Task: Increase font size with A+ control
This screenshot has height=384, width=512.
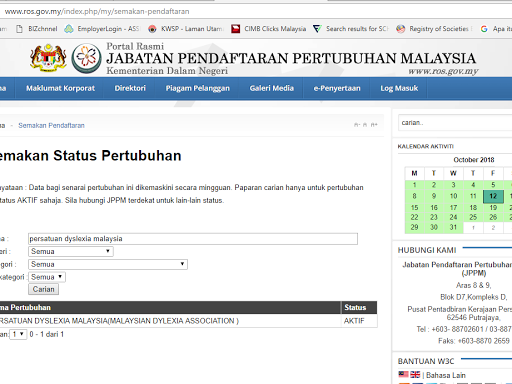Action: tap(374, 125)
